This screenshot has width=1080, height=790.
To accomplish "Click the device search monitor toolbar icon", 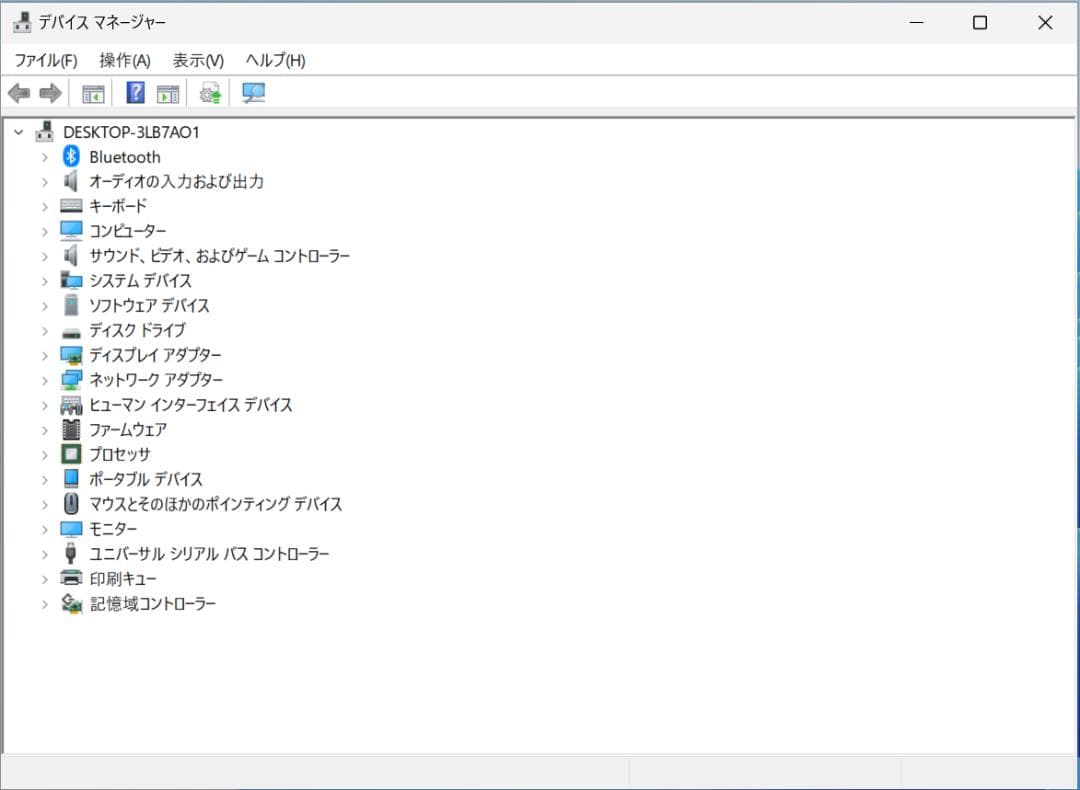I will point(253,92).
